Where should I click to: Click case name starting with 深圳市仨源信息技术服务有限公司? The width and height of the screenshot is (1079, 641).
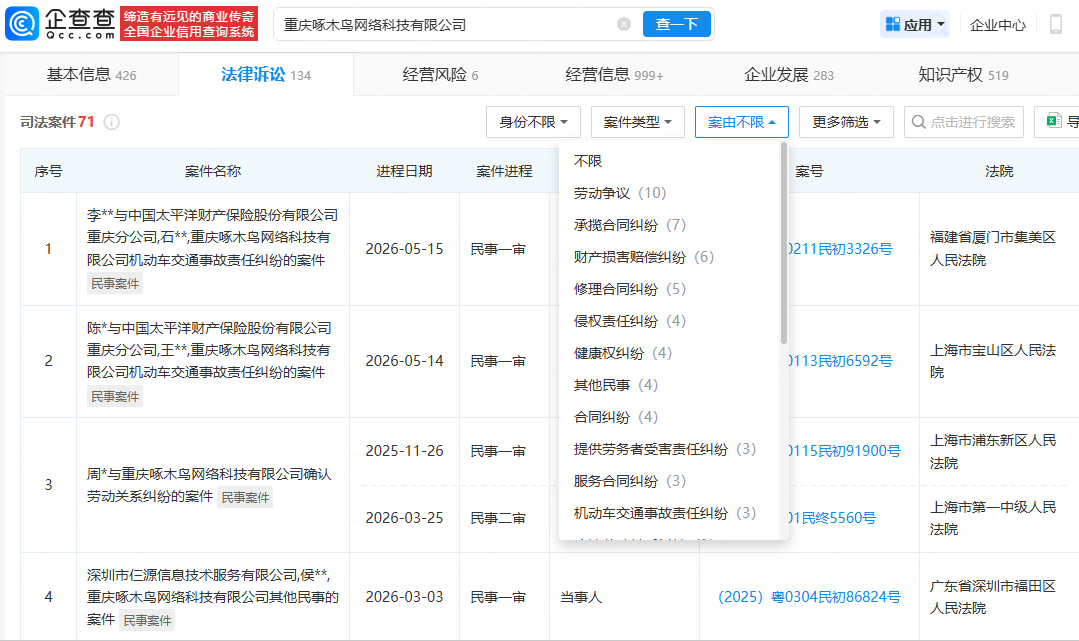213,597
